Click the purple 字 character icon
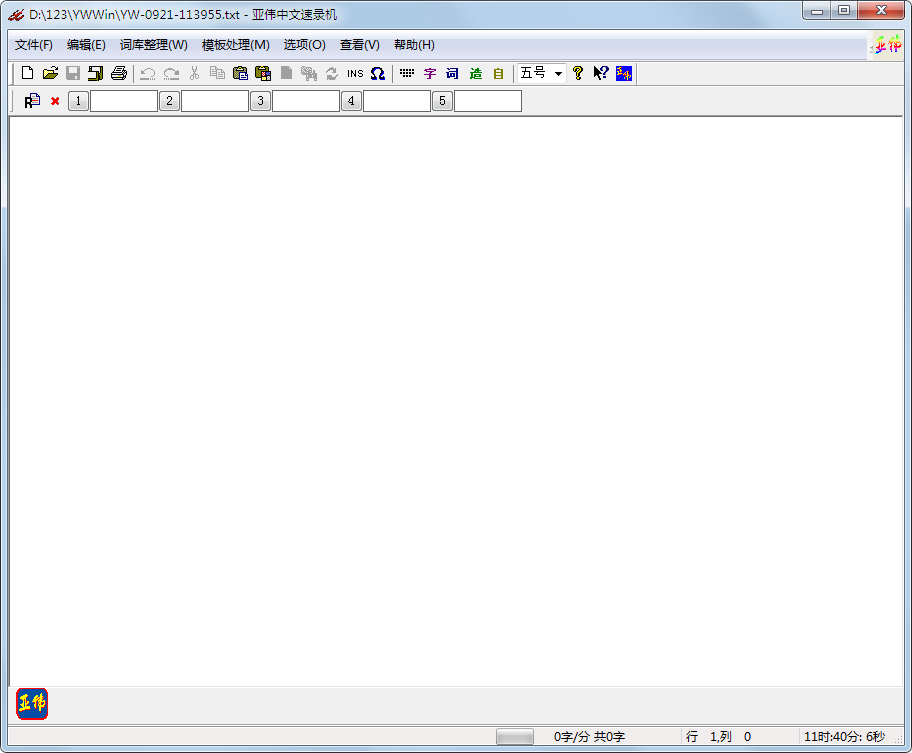The width and height of the screenshot is (912, 753). pyautogui.click(x=430, y=73)
